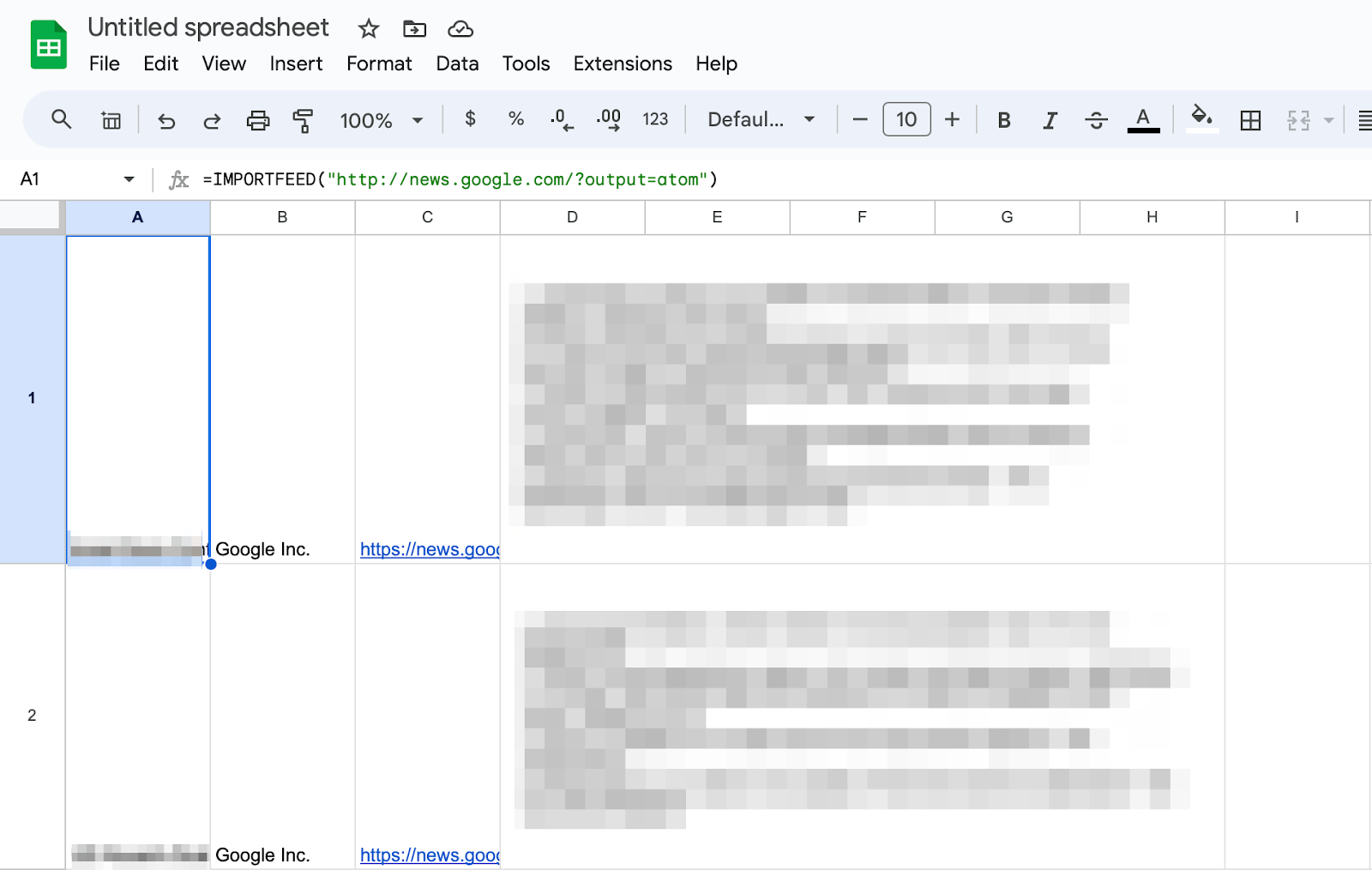Viewport: 1372px width, 870px height.
Task: Open the Print dialog icon
Action: tap(258, 120)
